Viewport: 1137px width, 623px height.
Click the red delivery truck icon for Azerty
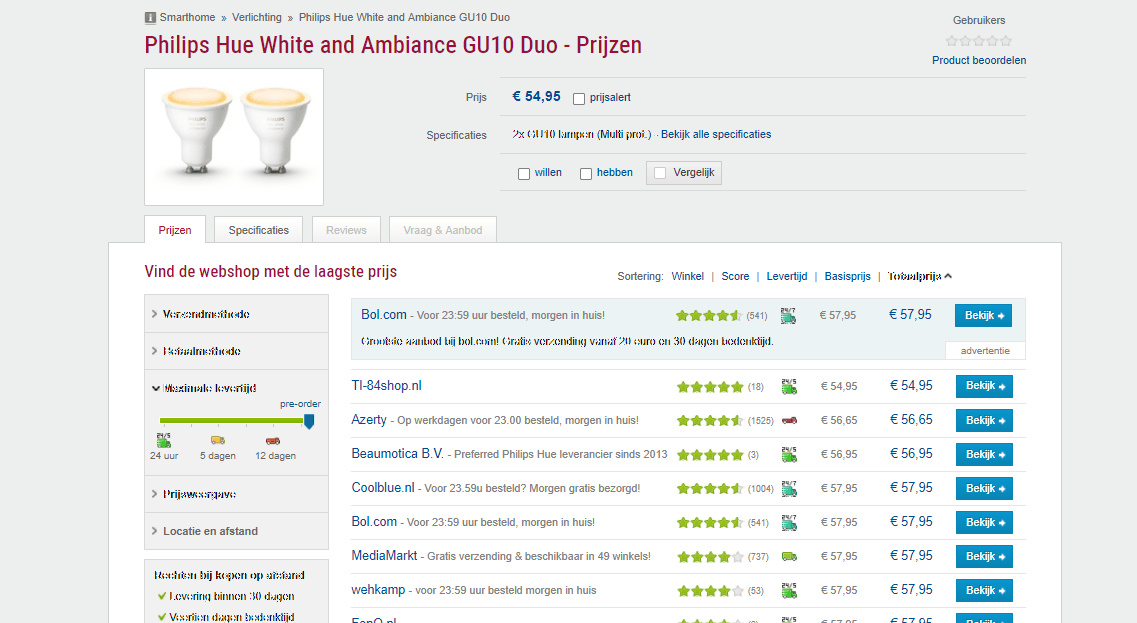(790, 421)
